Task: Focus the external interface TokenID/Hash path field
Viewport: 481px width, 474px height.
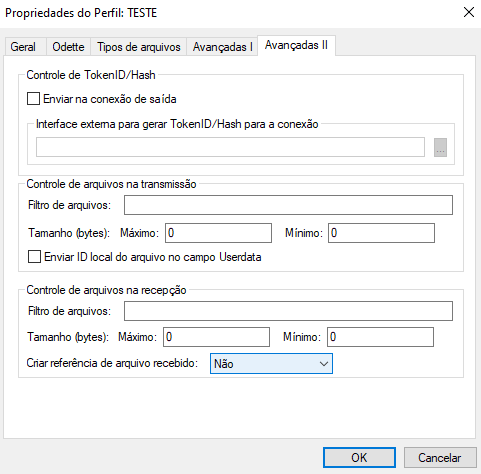Action: pyautogui.click(x=230, y=147)
